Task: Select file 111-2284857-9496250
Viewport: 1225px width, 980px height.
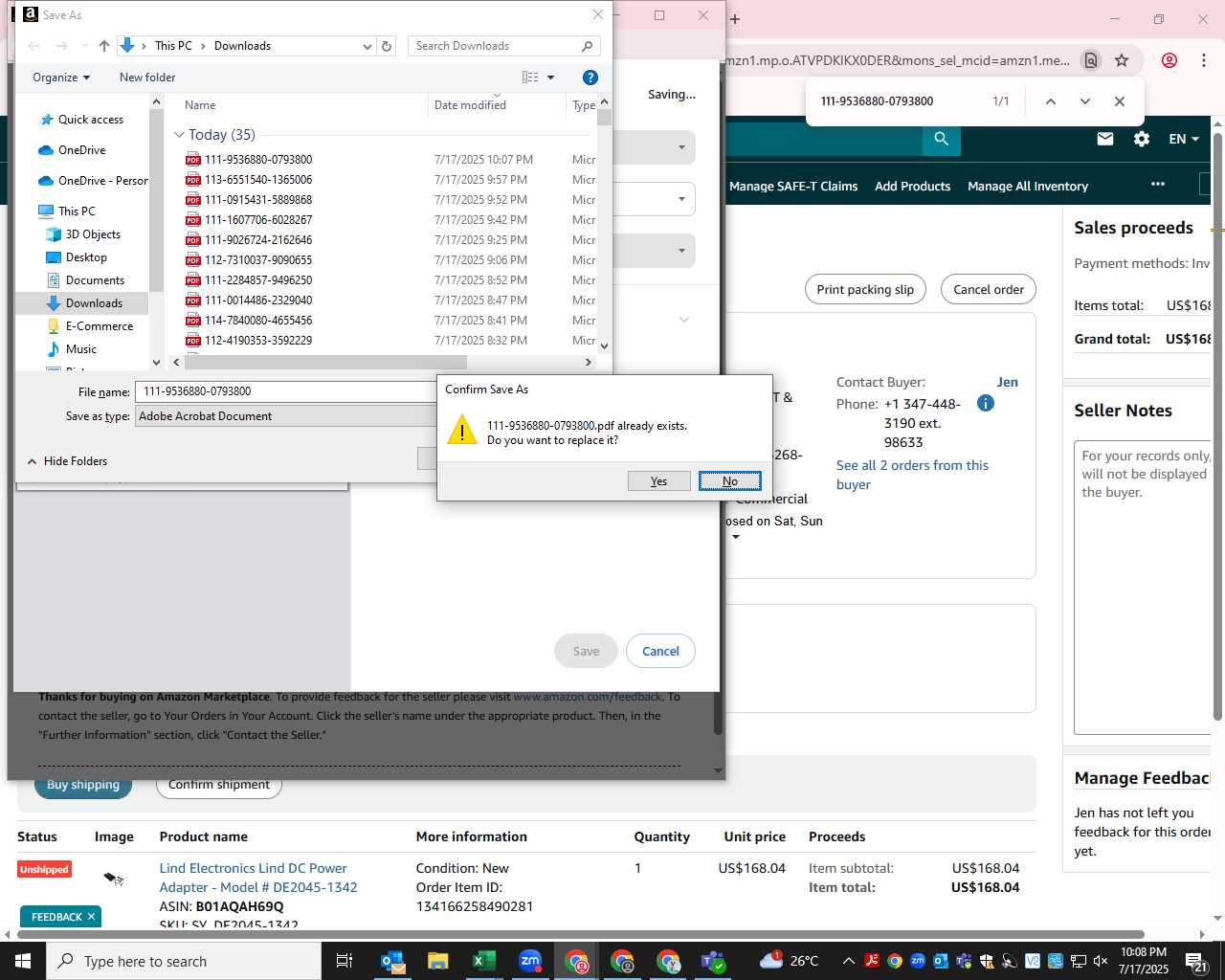Action: 258,280
